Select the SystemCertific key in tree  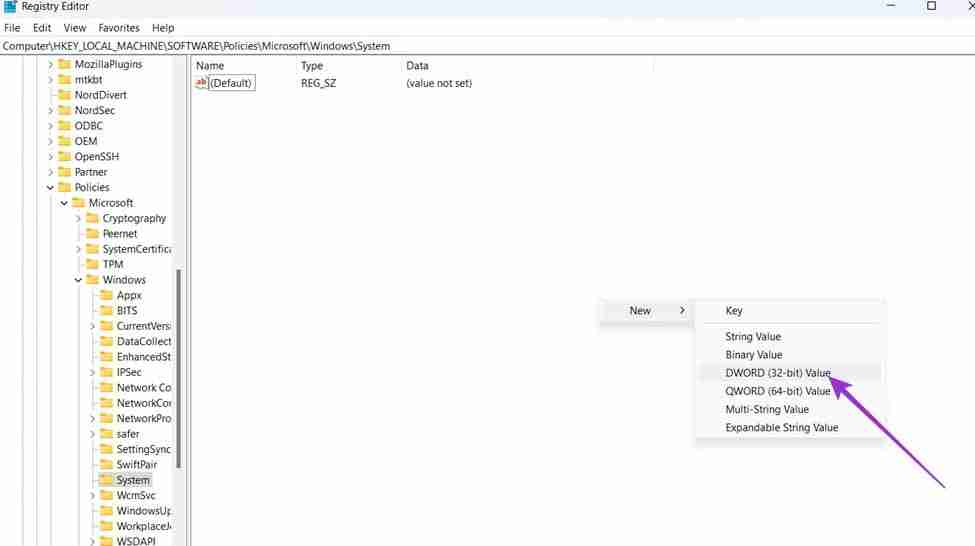[137, 249]
